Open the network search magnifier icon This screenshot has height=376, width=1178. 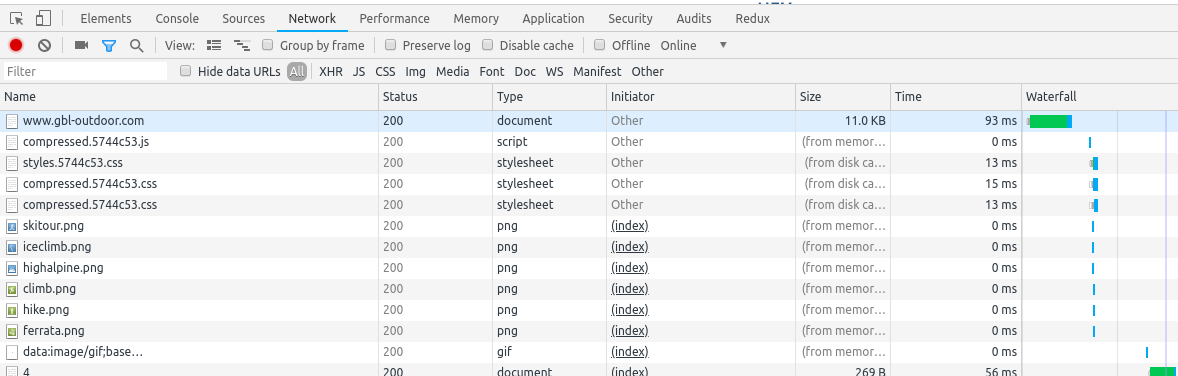click(x=136, y=46)
